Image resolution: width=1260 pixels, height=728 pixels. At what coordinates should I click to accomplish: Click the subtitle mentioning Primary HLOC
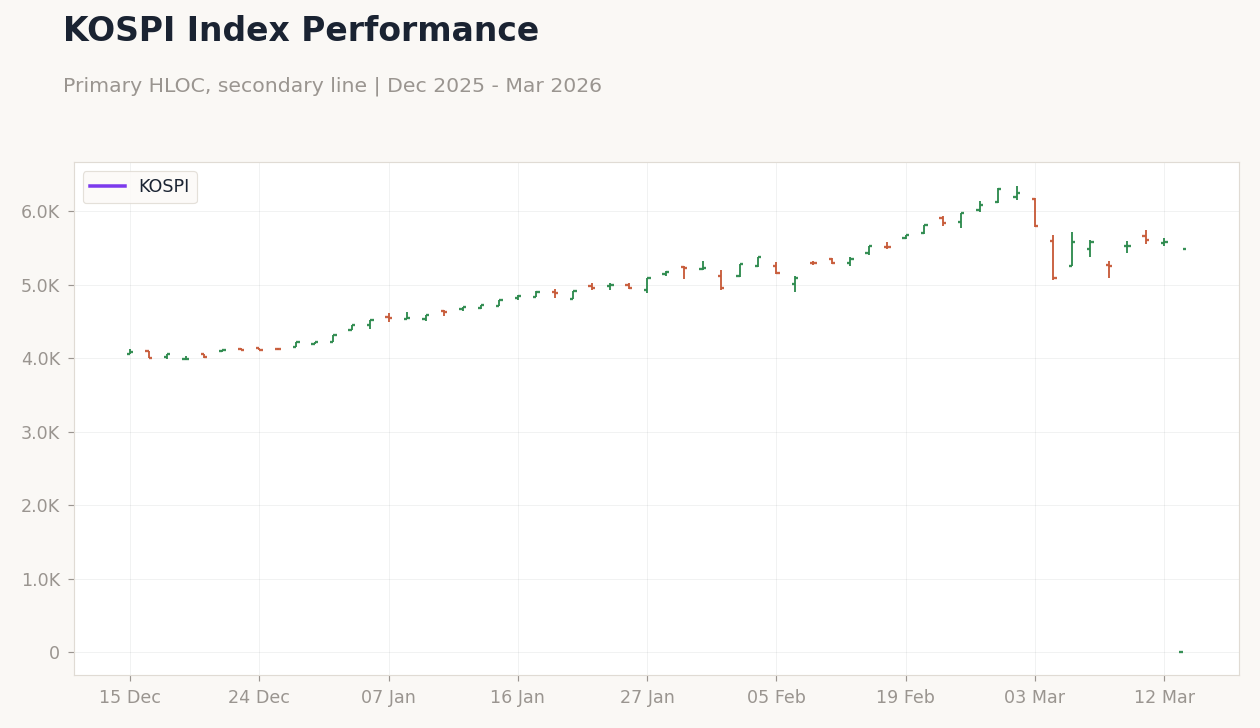[333, 85]
